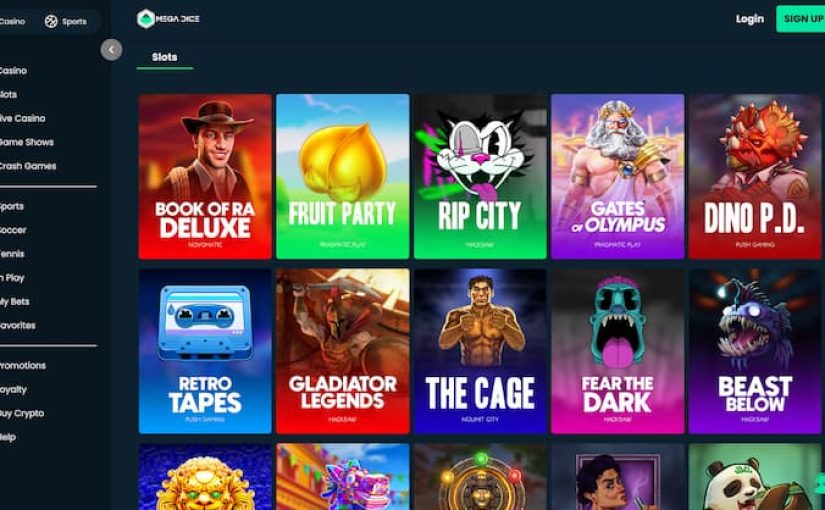
Task: Open Buy Crypto sidebar link
Action: (22, 413)
